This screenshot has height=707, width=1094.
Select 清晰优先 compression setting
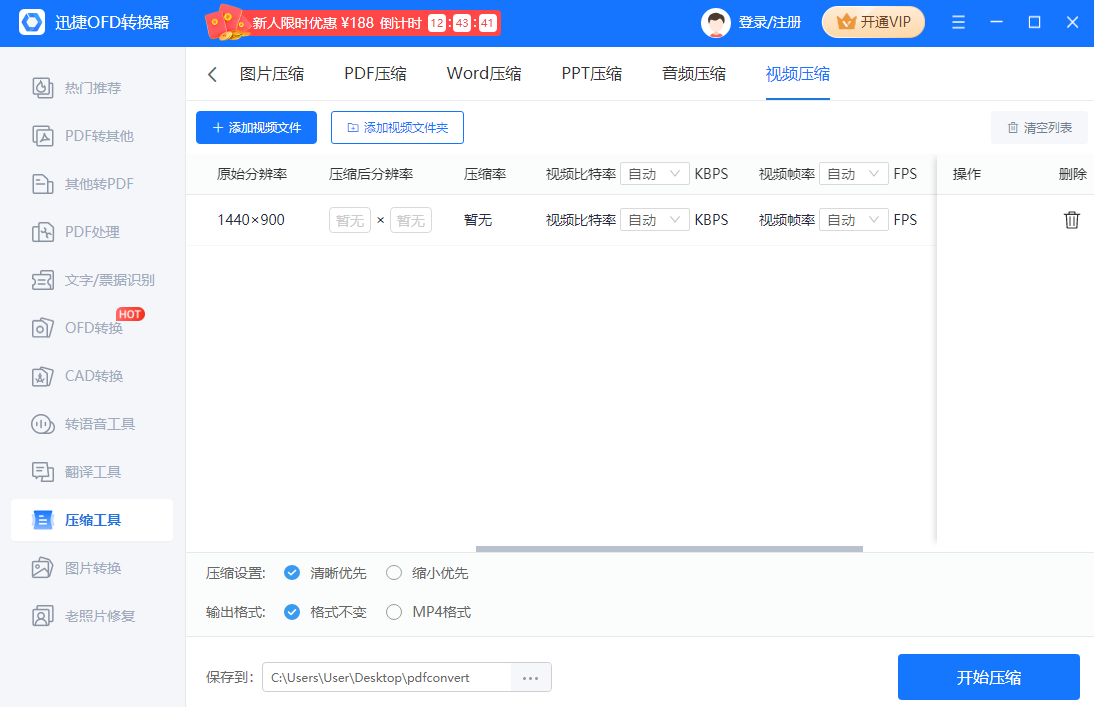click(292, 573)
